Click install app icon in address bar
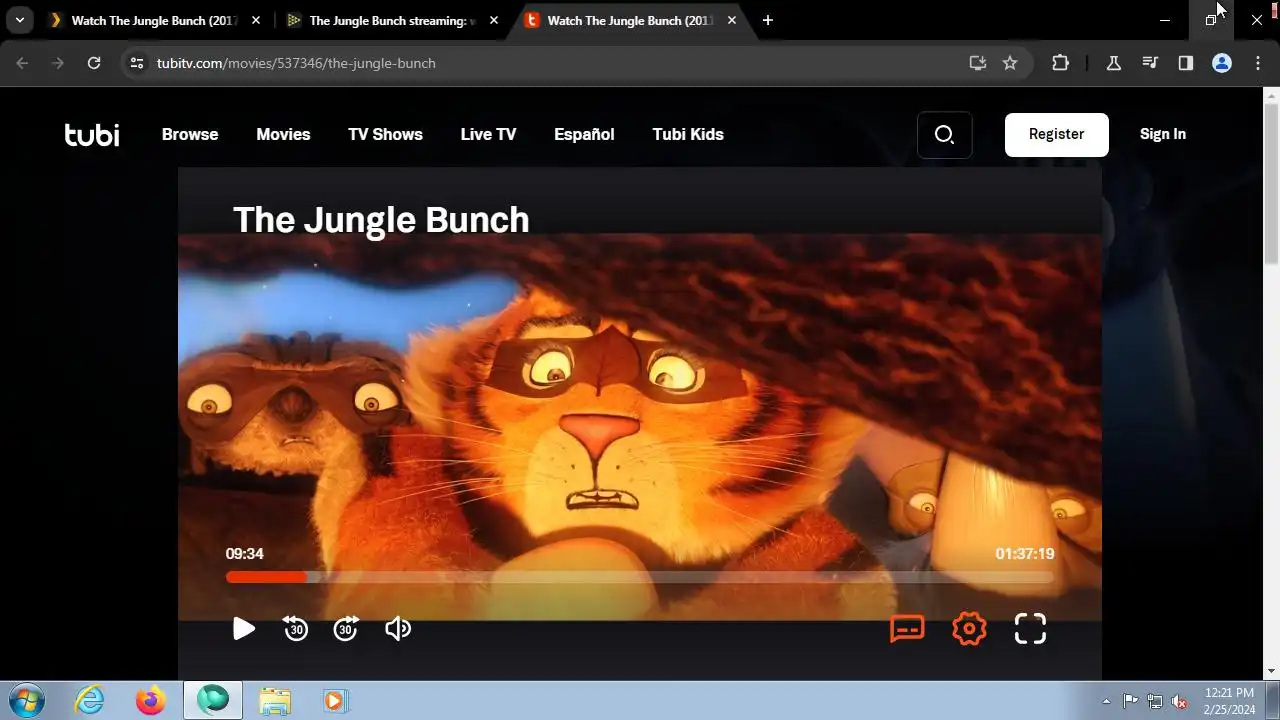 (x=978, y=63)
